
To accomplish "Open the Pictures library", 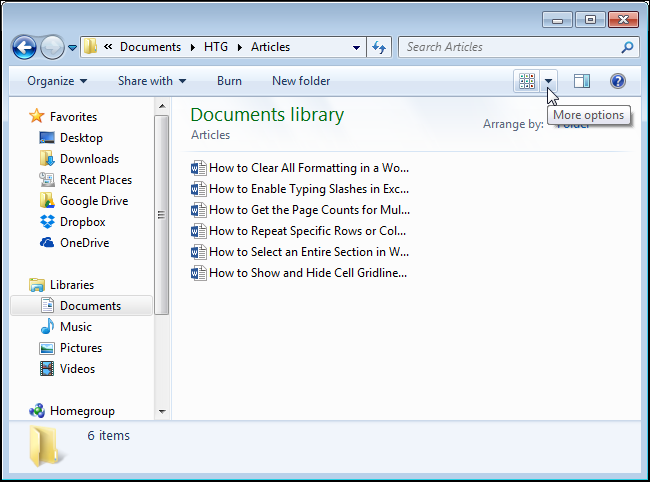I will 81,348.
